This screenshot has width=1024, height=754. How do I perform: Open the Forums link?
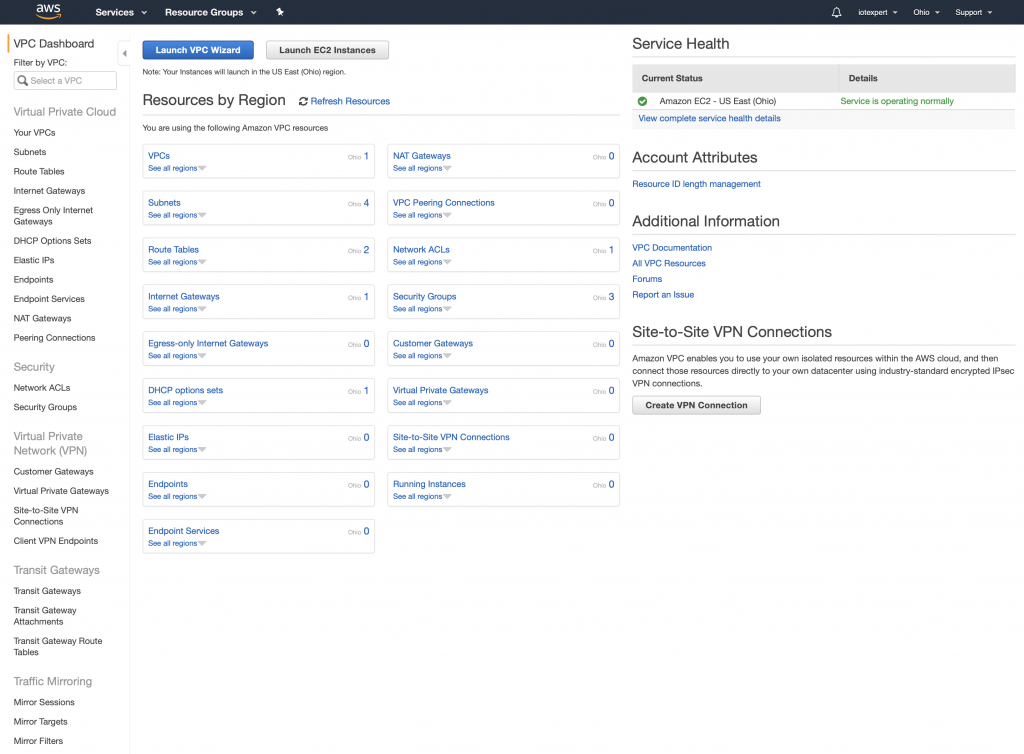[647, 279]
